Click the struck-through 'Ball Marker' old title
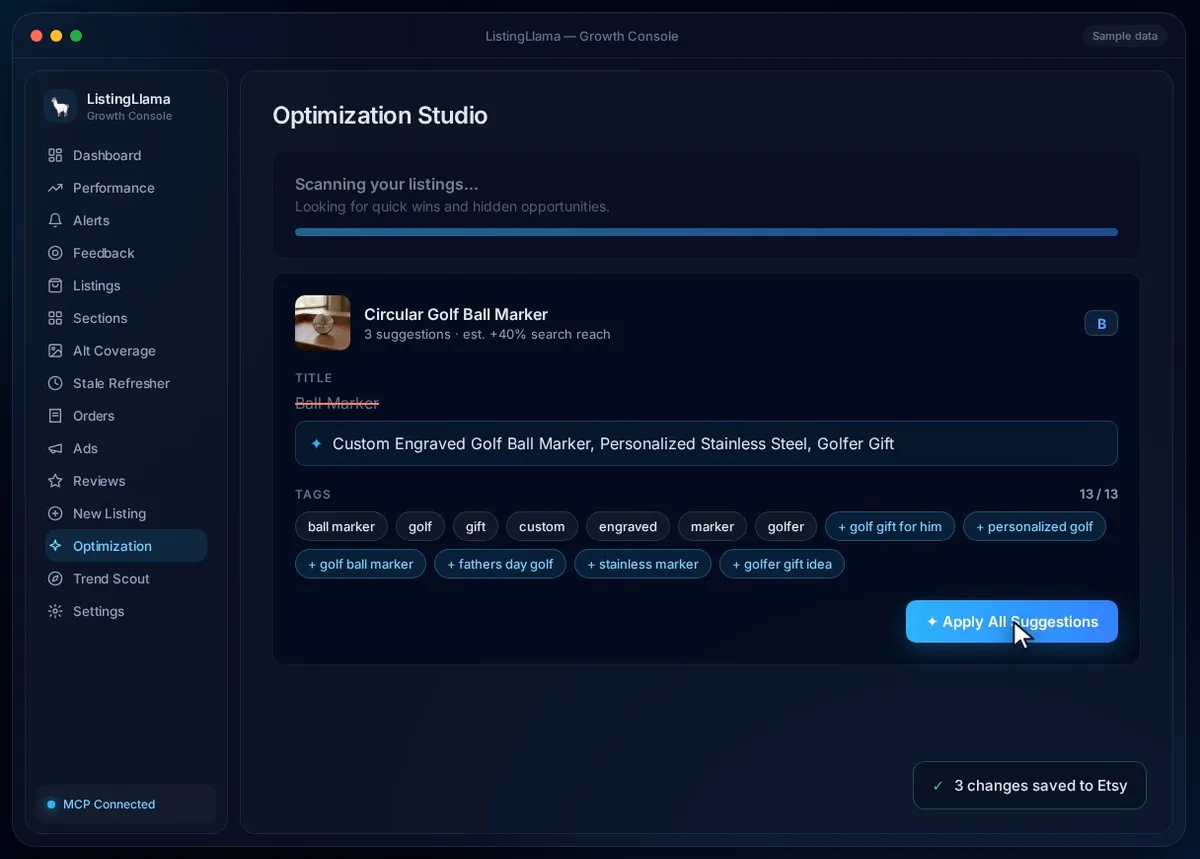Image resolution: width=1200 pixels, height=859 pixels. (x=337, y=403)
